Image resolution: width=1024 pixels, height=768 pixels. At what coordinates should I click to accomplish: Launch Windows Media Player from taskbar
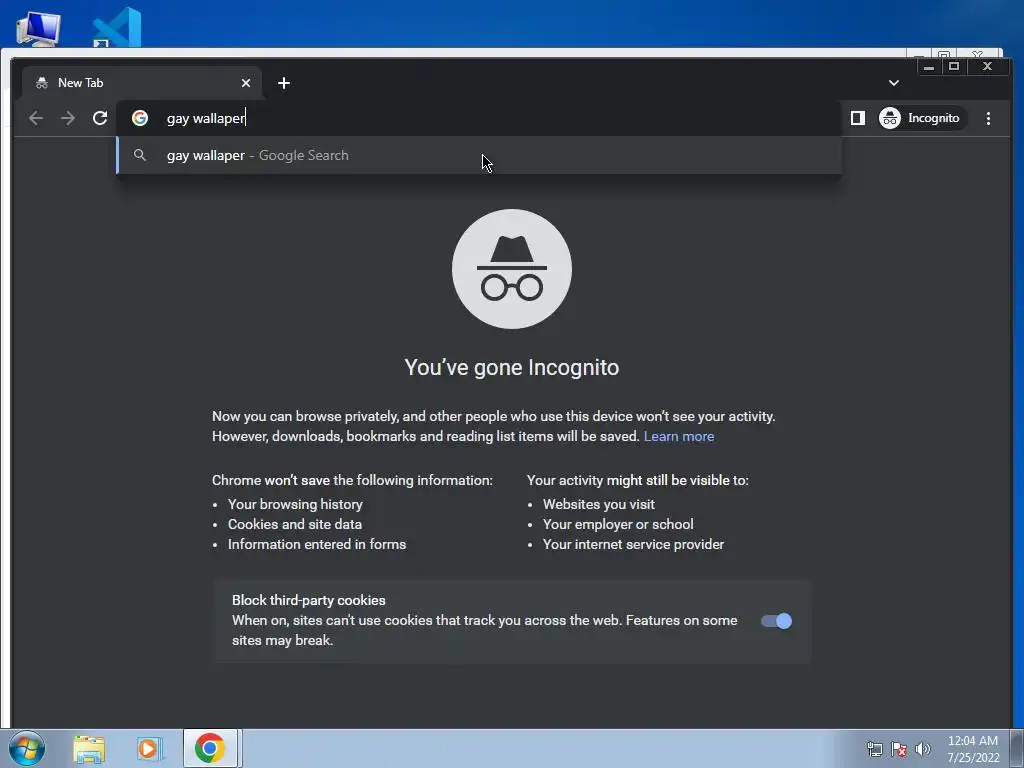pos(149,749)
